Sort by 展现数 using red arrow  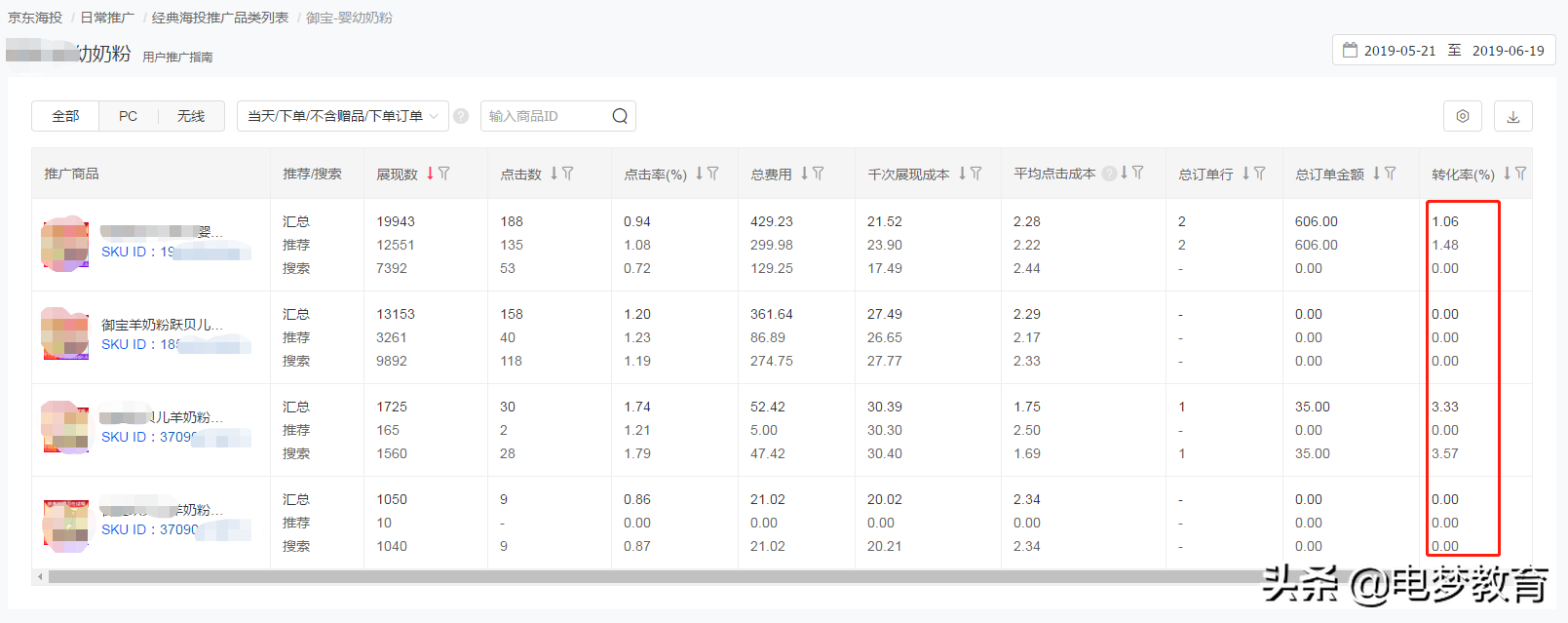430,174
